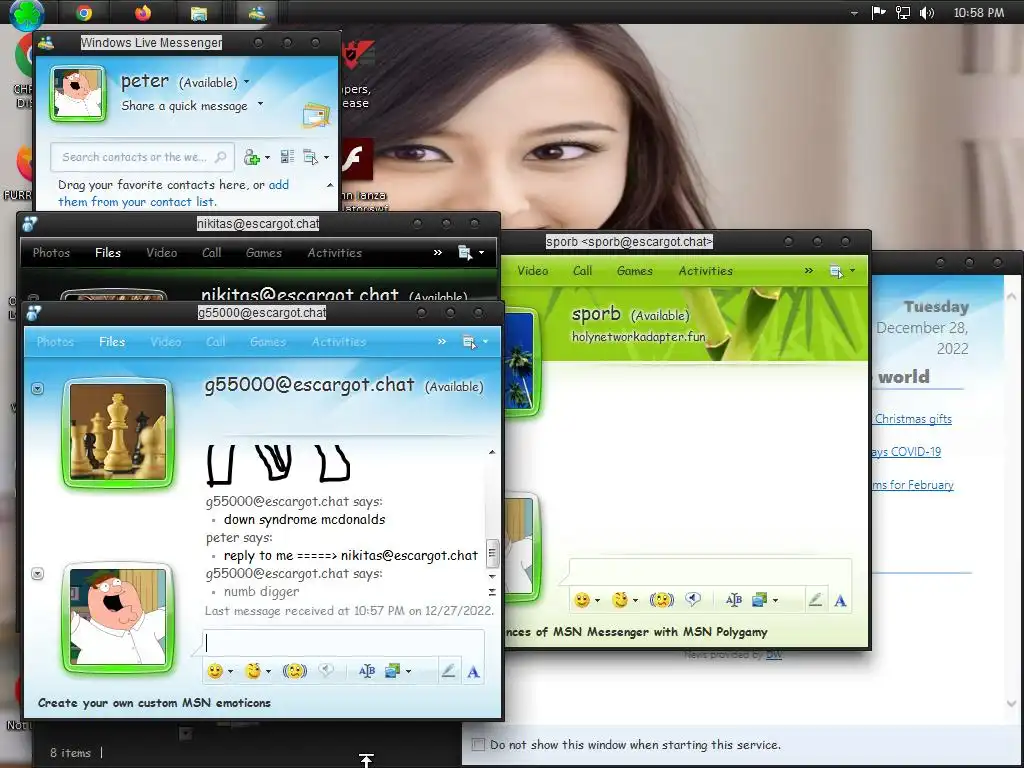Open Video in nikitas chat toolbar
Viewport: 1024px width, 768px height.
161,252
